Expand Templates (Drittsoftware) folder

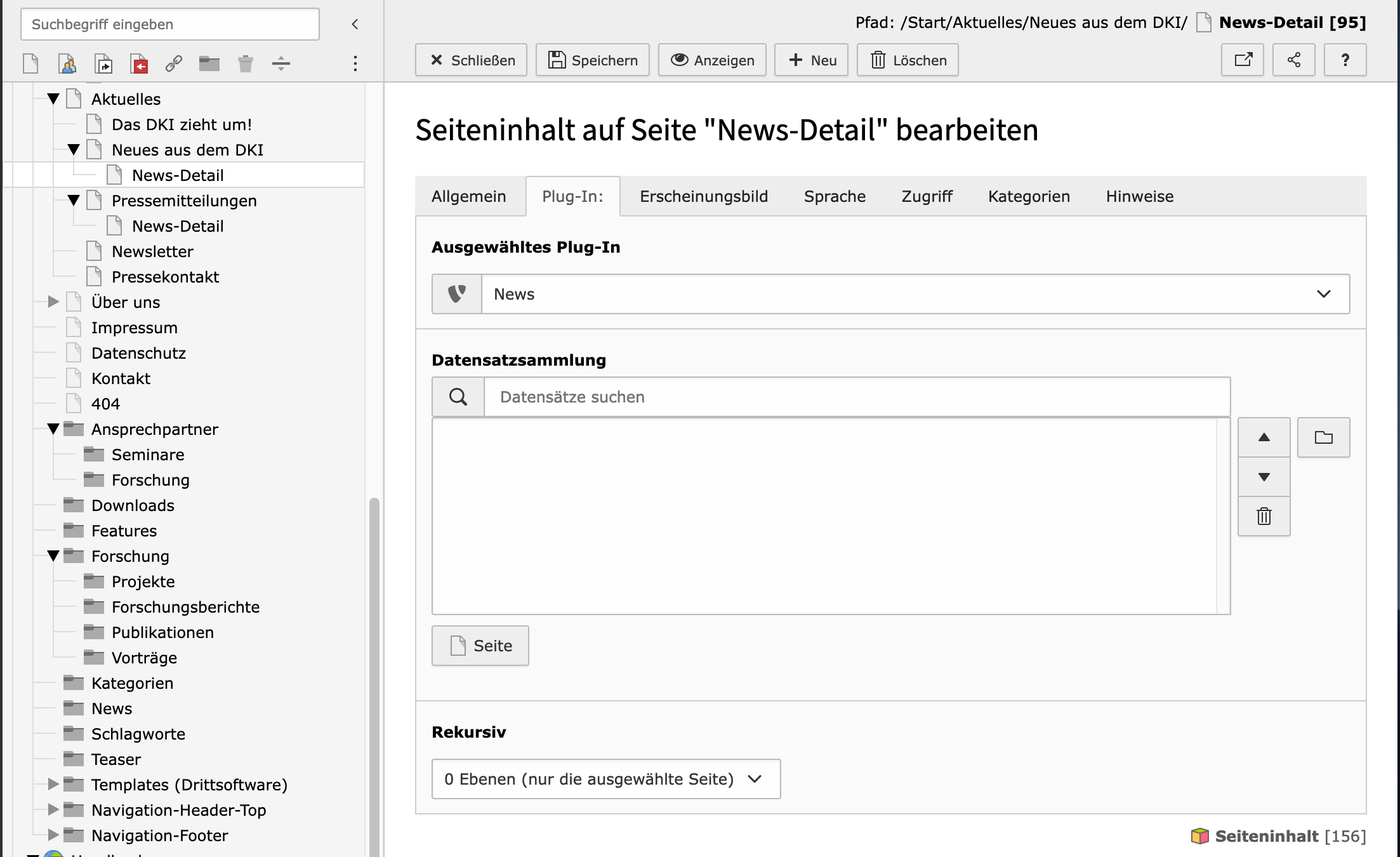click(x=54, y=785)
